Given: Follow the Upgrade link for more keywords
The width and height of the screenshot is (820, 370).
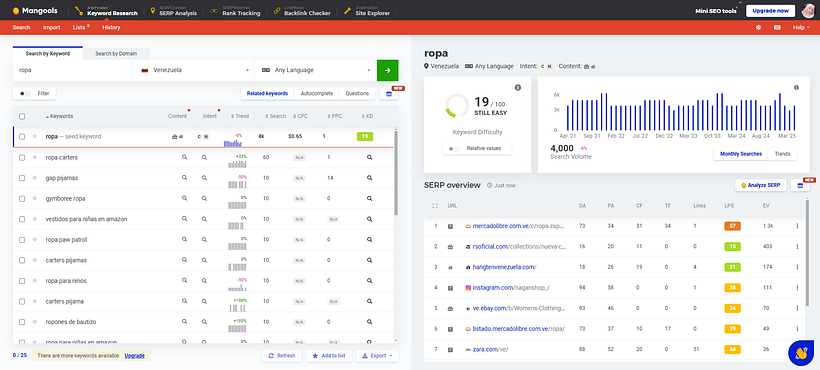Looking at the screenshot, I should tap(134, 355).
